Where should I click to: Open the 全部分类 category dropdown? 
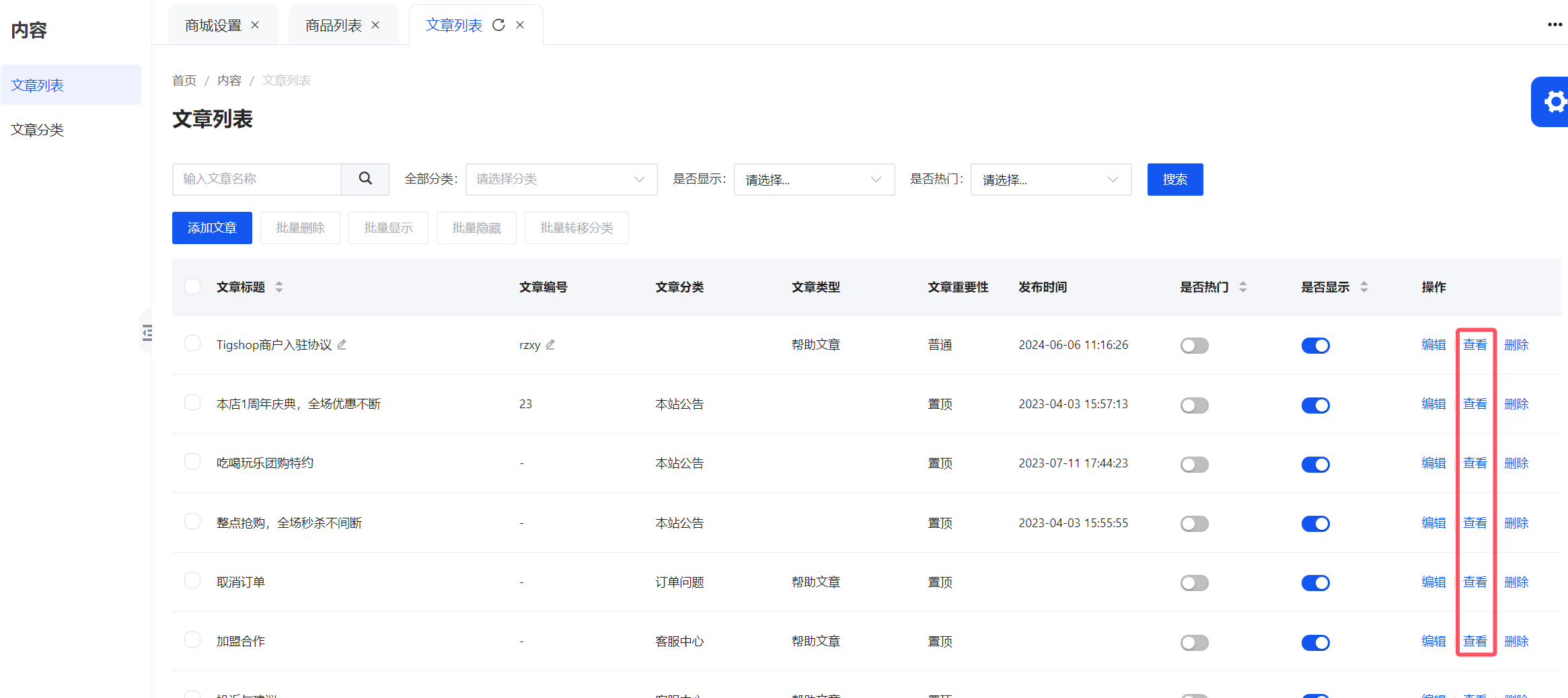point(561,180)
